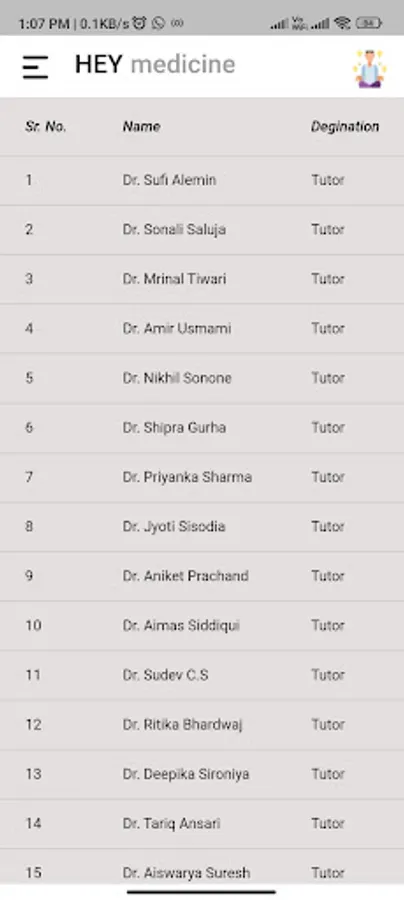The image size is (404, 900).
Task: Choose Dr. Mrinal Tiwari from the list
Action: pyautogui.click(x=202, y=279)
